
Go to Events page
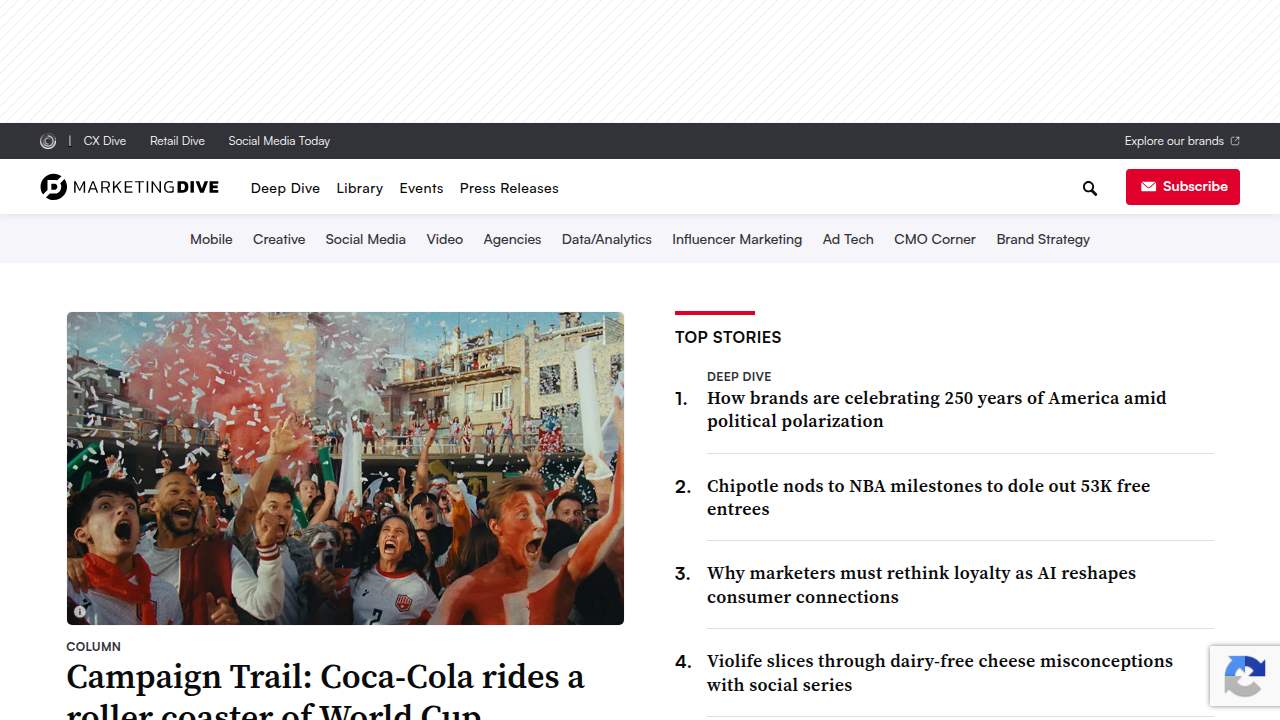(421, 188)
